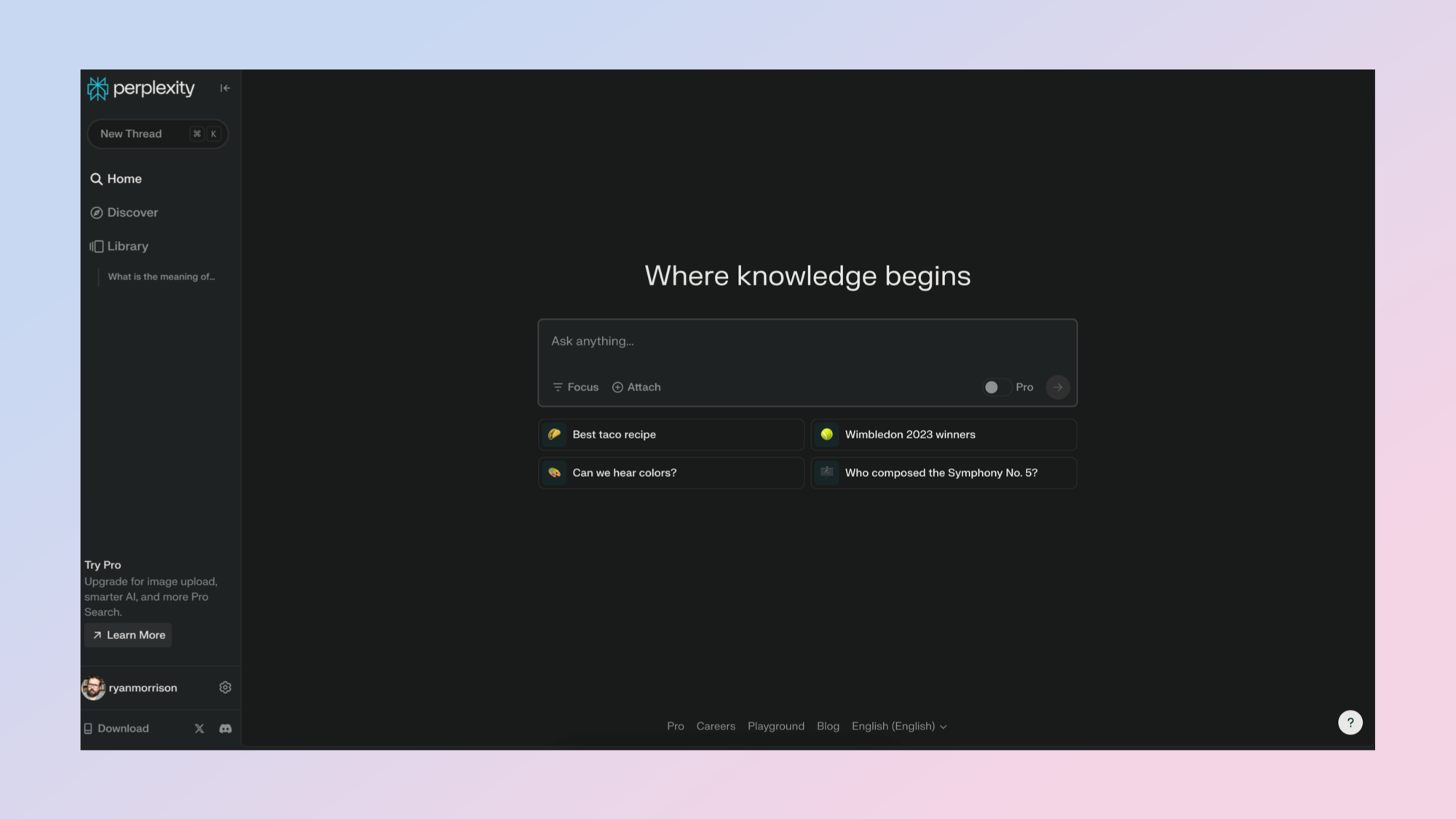Collapse the sidebar with the arrow icon
The image size is (1456, 819).
[x=225, y=88]
